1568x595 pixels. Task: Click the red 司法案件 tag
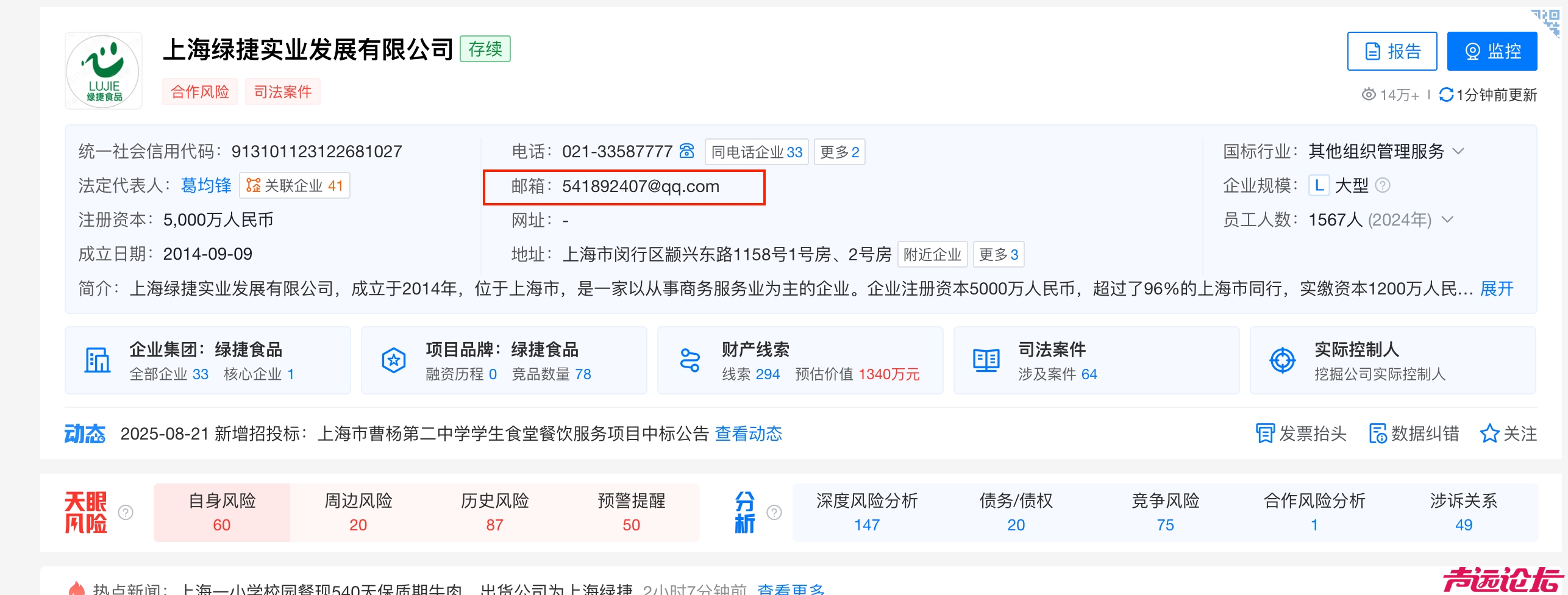click(283, 91)
